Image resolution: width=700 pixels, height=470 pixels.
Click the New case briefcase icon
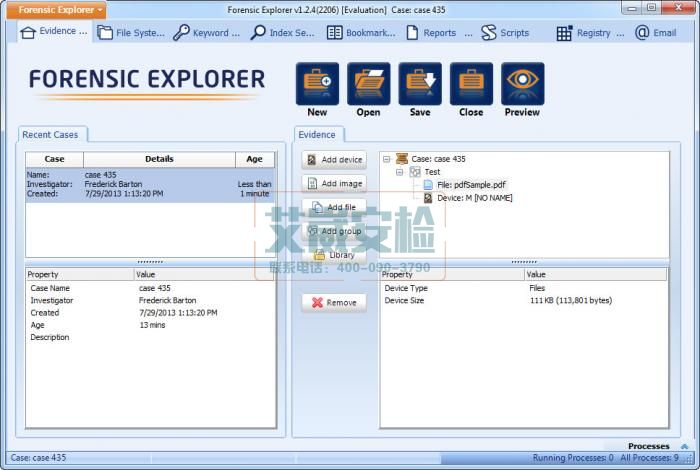pyautogui.click(x=317, y=84)
